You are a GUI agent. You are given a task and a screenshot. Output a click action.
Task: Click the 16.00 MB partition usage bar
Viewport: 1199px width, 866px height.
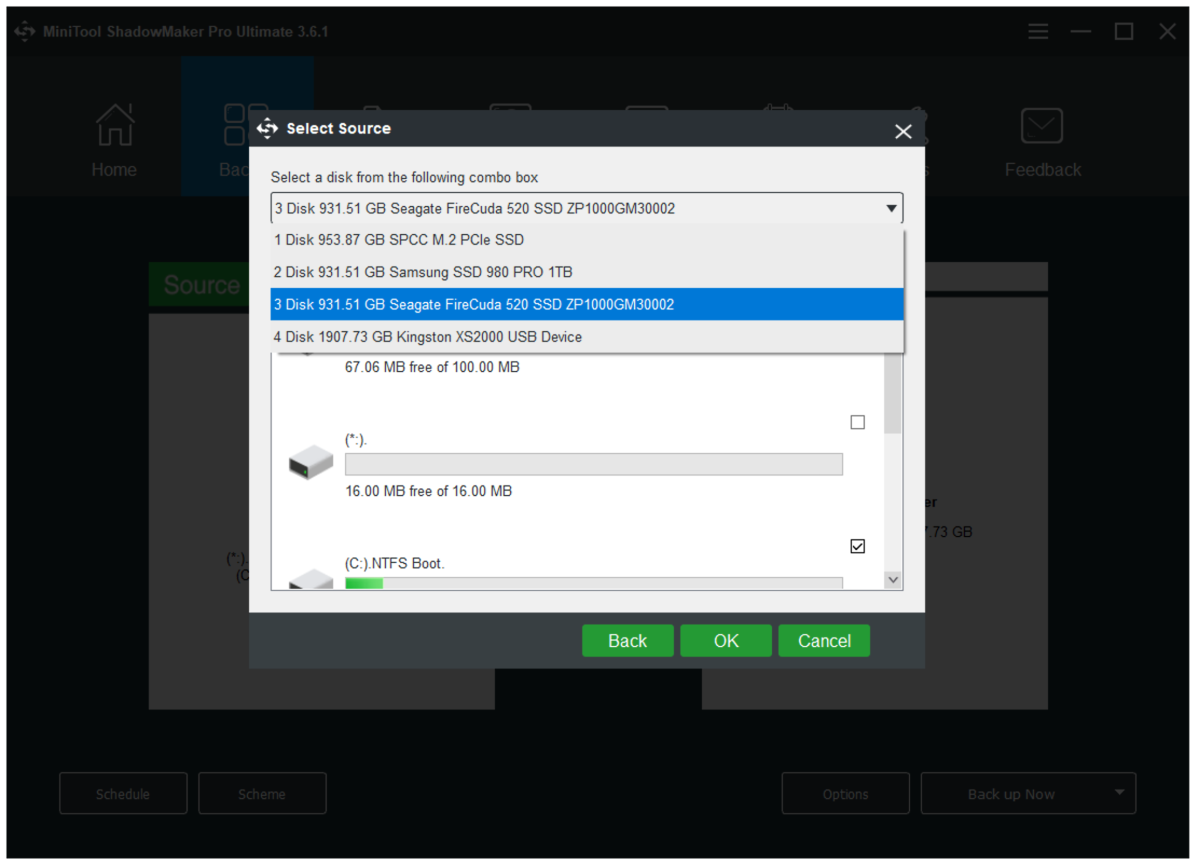coord(593,465)
